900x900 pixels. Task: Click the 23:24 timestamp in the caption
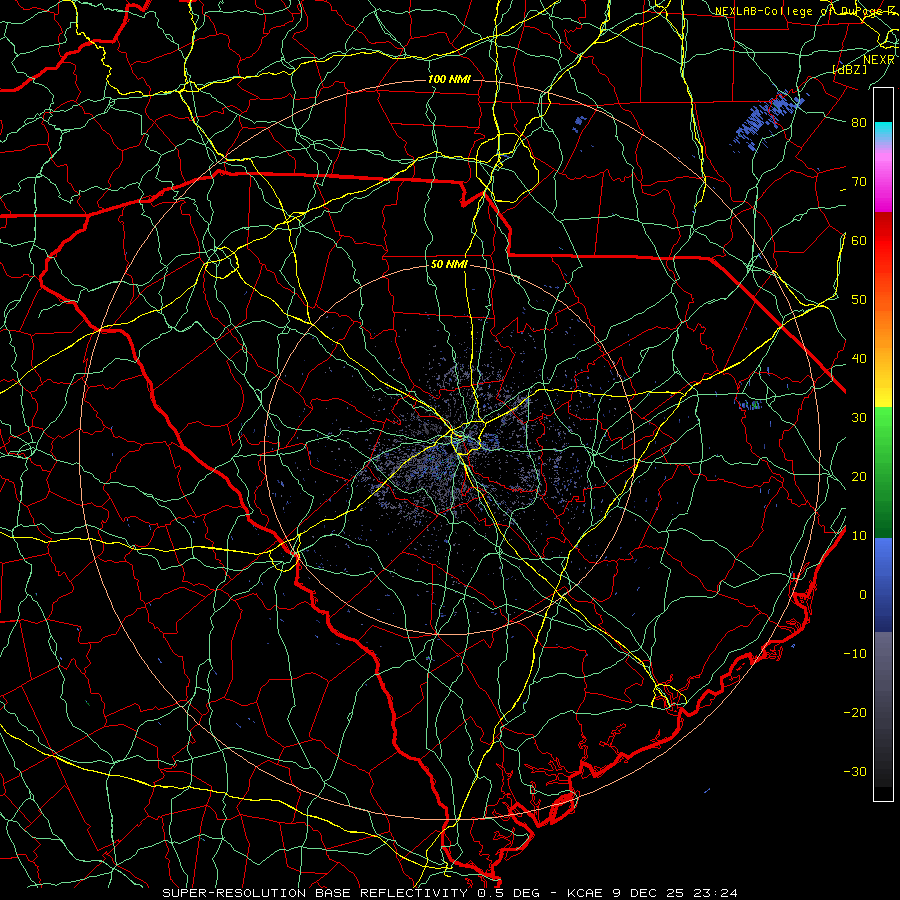pyautogui.click(x=715, y=893)
